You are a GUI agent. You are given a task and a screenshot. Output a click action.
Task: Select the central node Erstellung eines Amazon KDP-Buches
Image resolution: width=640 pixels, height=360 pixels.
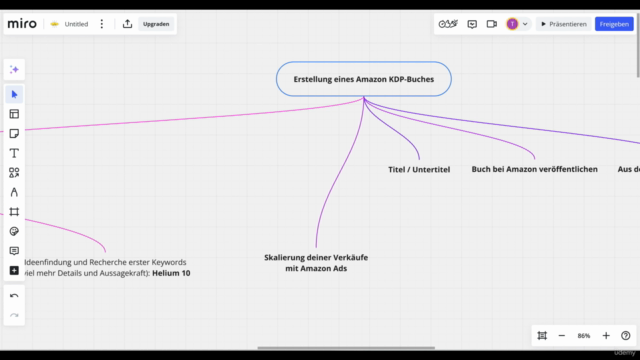point(364,79)
